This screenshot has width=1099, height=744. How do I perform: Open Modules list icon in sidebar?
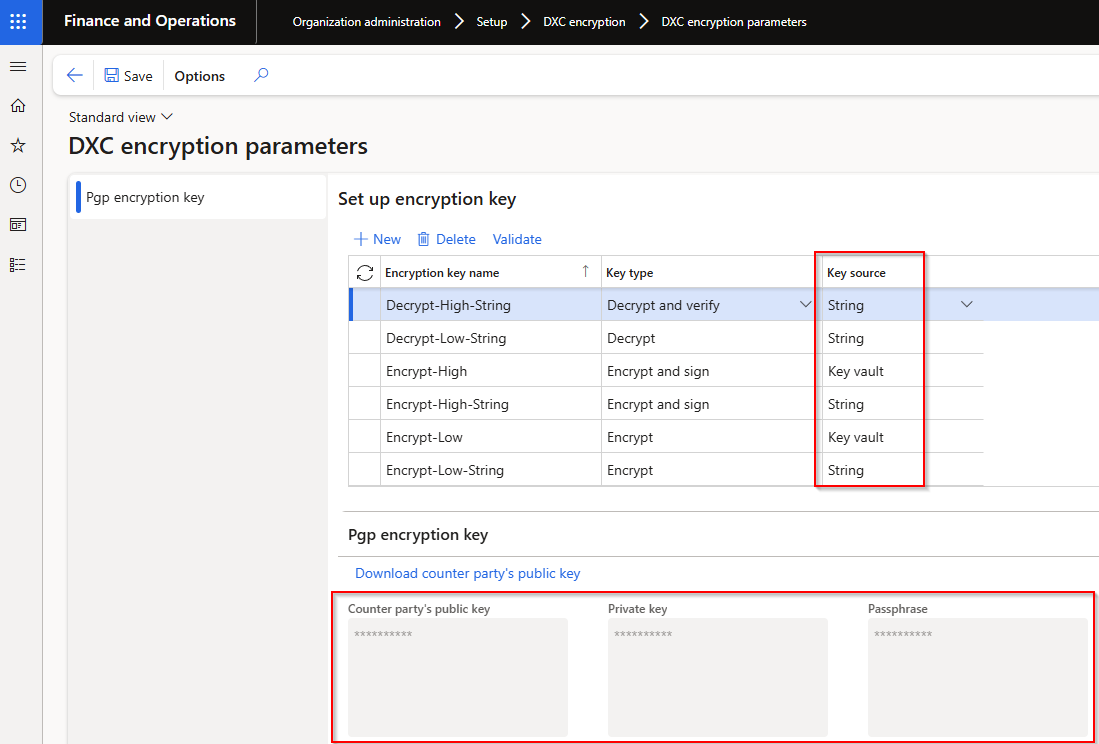tap(17, 265)
